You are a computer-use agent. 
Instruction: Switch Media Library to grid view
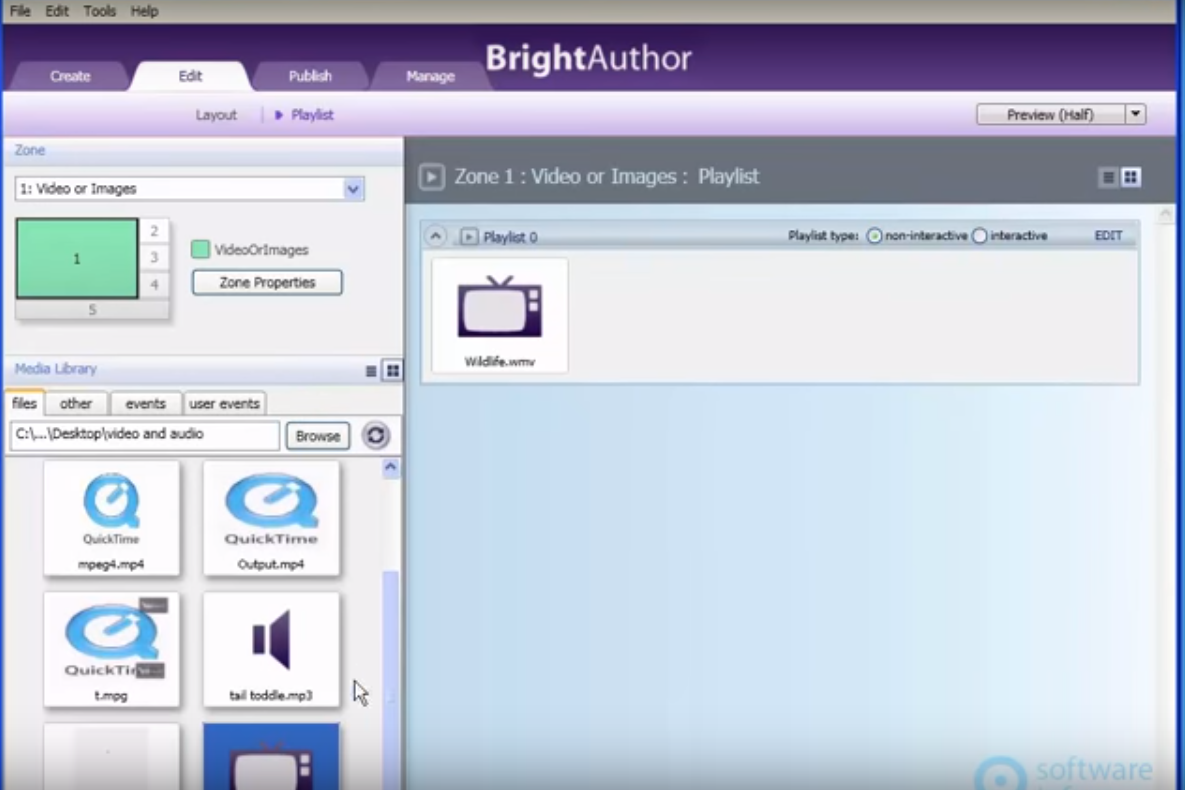392,370
